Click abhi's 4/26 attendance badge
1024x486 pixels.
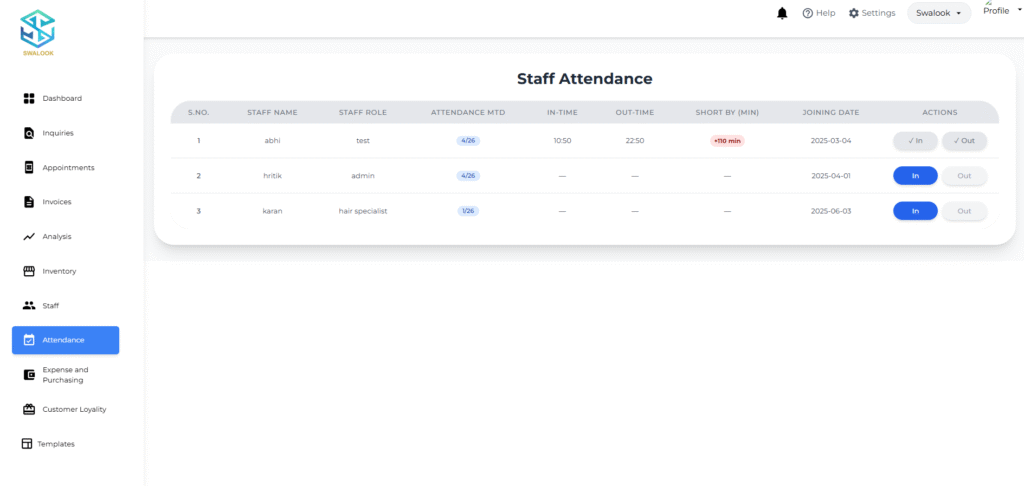pos(468,141)
